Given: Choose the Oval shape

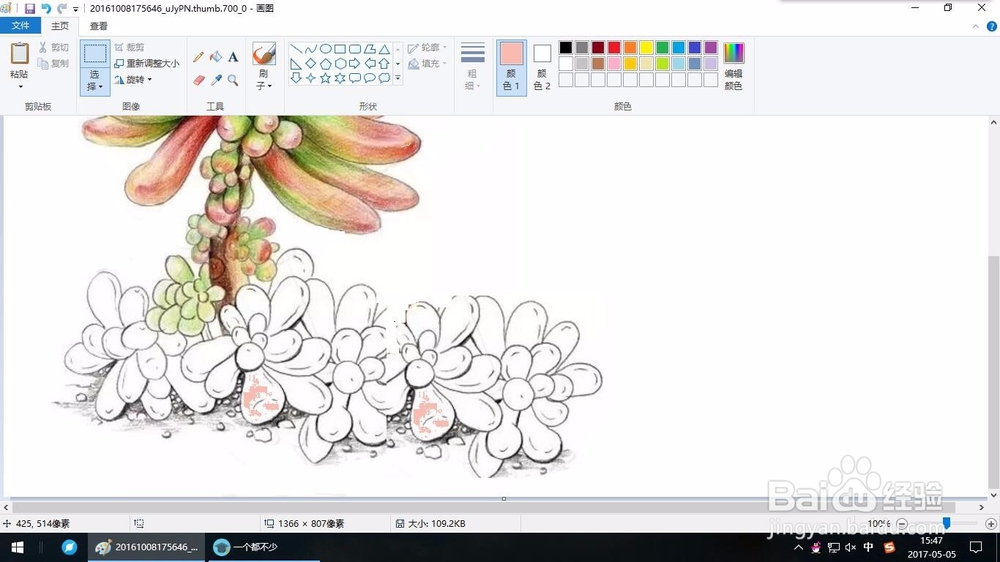Looking at the screenshot, I should 325,49.
